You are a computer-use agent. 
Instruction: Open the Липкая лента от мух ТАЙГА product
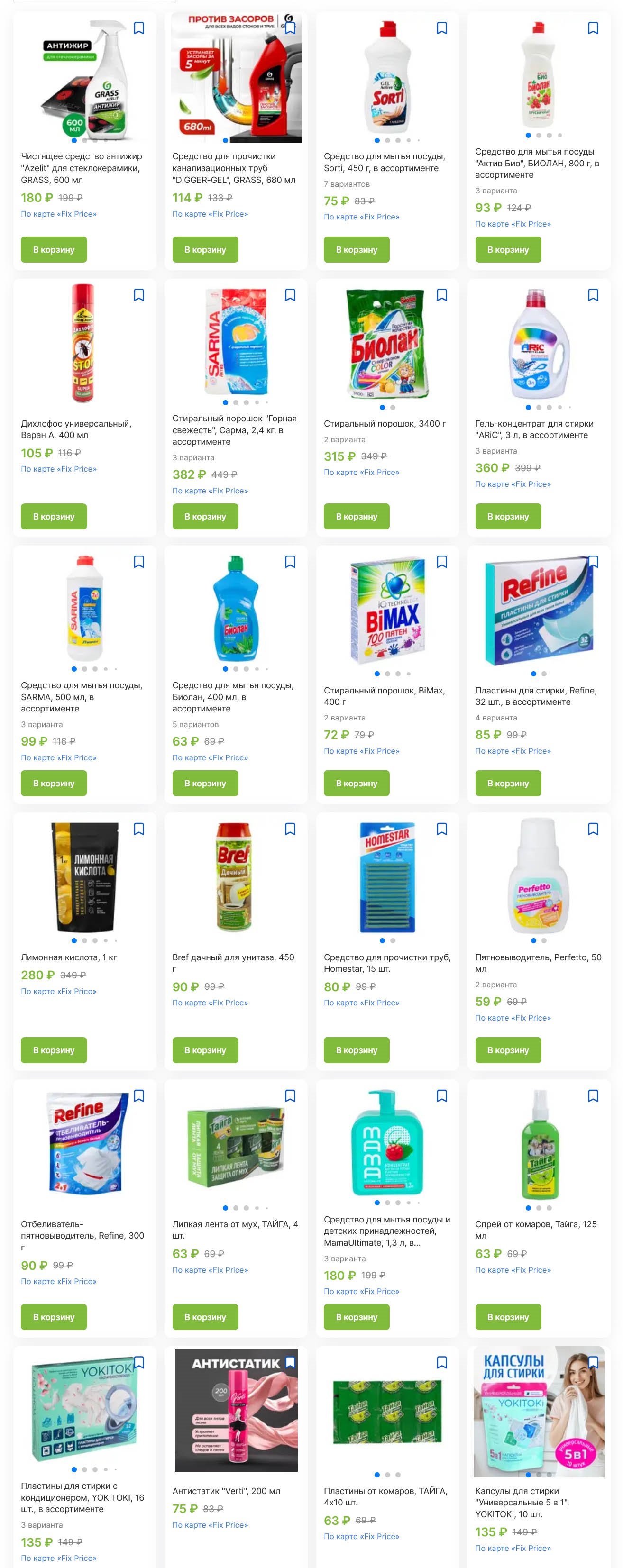tap(235, 1230)
